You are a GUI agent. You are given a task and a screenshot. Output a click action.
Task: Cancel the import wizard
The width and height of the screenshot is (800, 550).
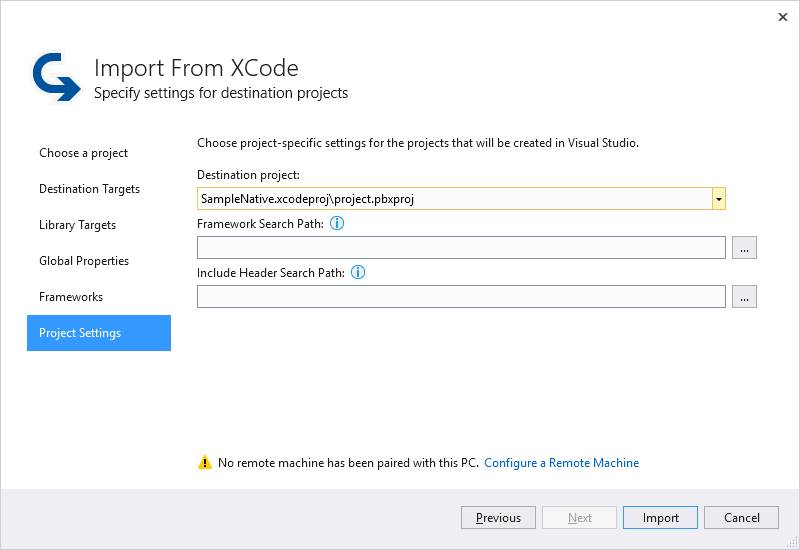pos(741,518)
